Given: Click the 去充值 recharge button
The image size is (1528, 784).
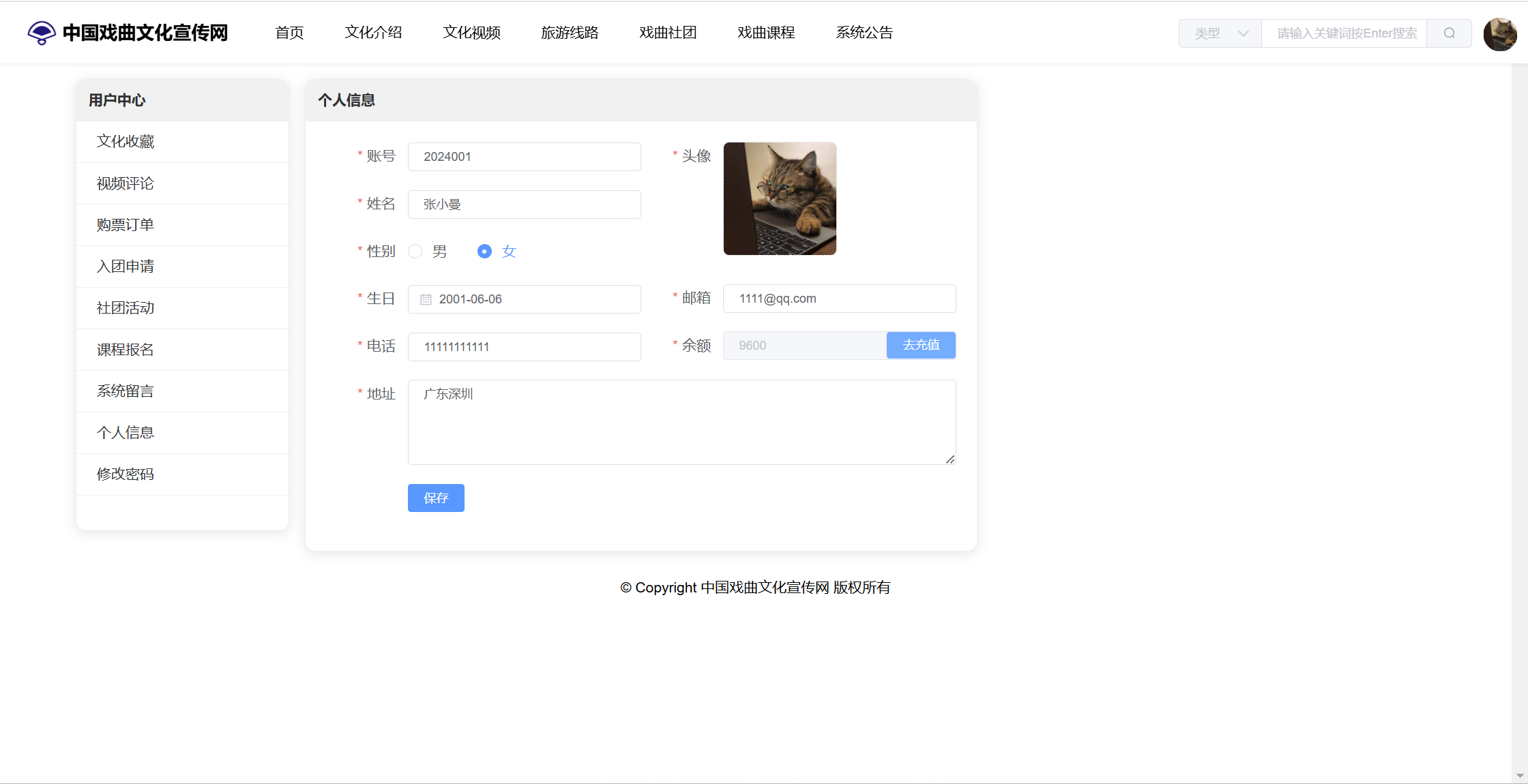Looking at the screenshot, I should pos(921,346).
